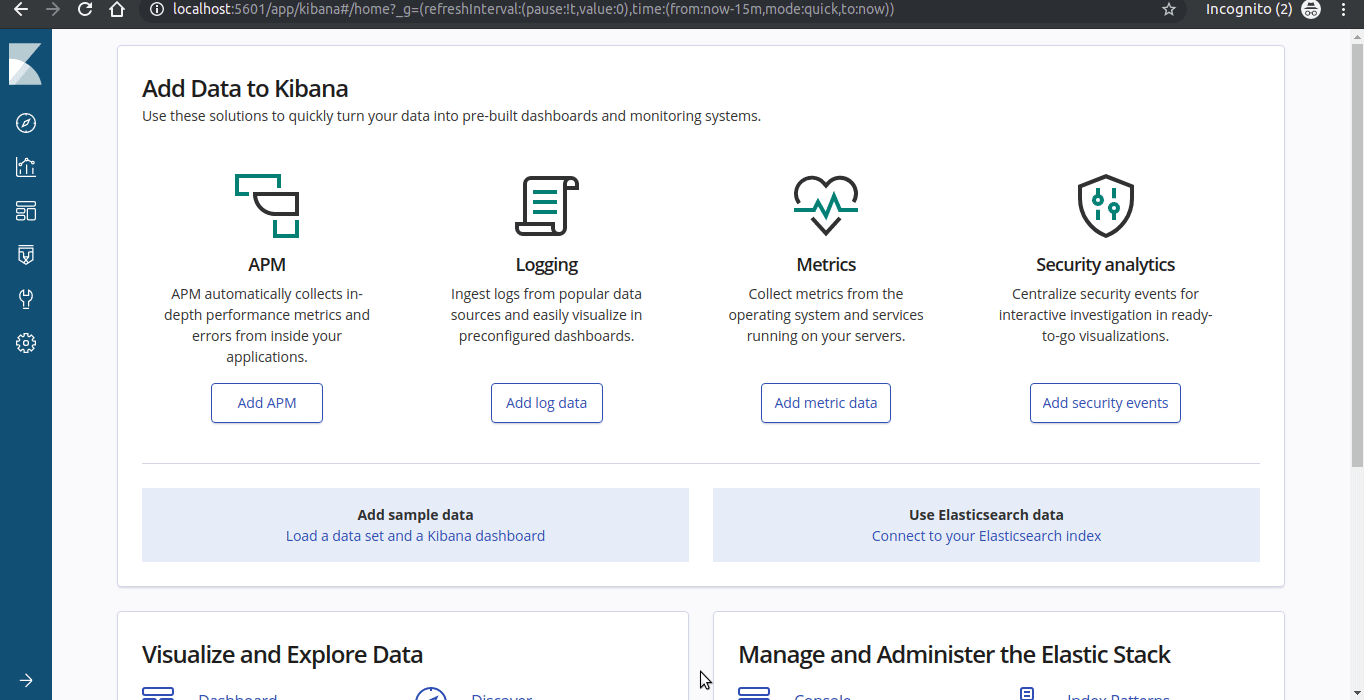
Task: Open Visualize via chart sidebar icon
Action: coord(26,167)
